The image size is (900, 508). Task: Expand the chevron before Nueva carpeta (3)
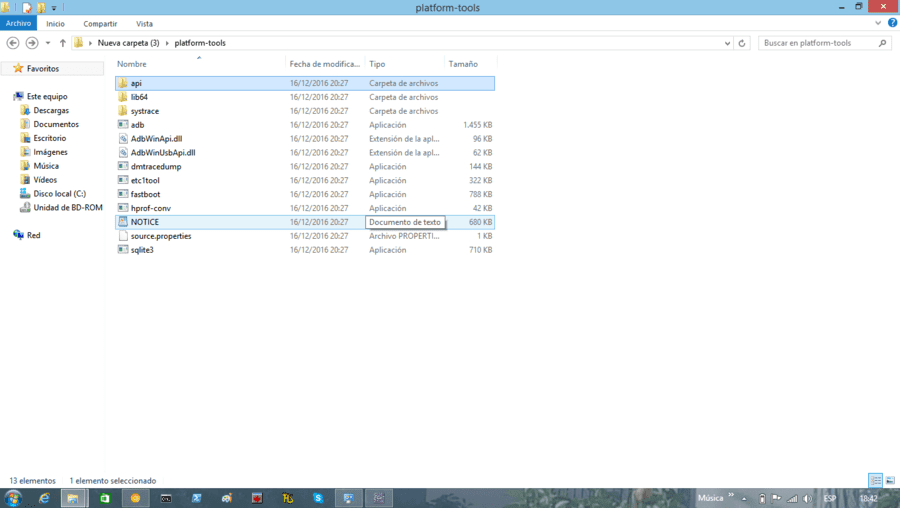(x=90, y=43)
